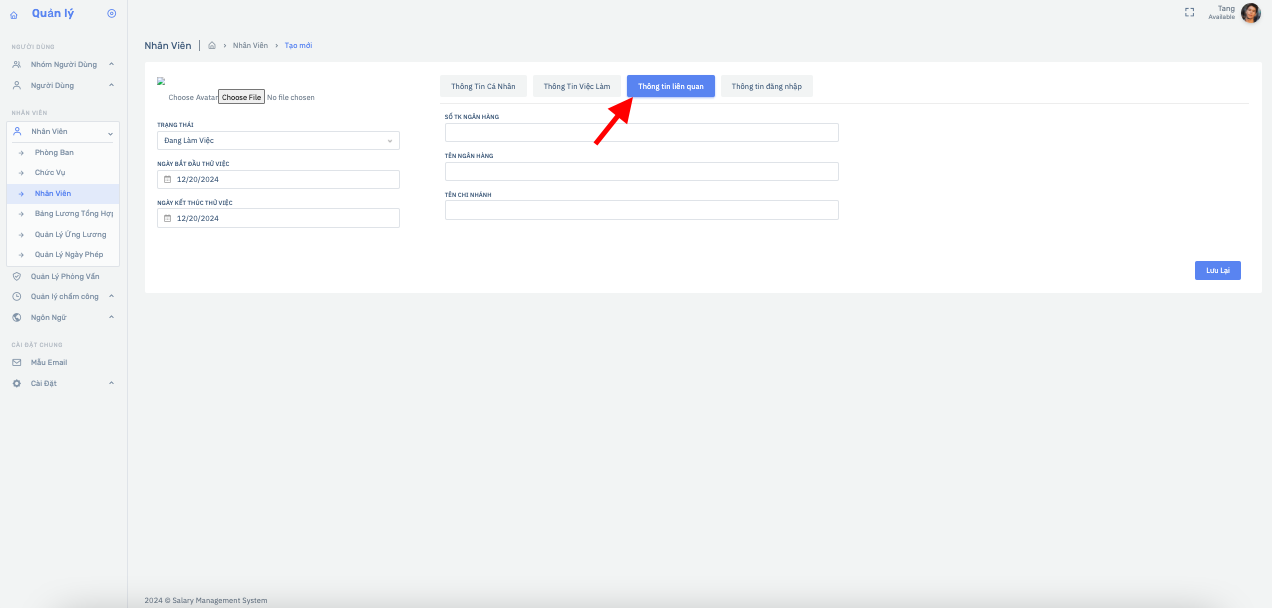Screen dimensions: 1272x608
Task: Open Quản Lý Ứng Lương page
Action: pyautogui.click(x=70, y=234)
